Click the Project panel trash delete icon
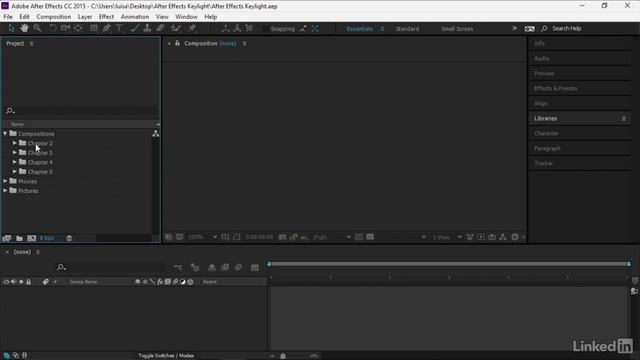Viewport: 640px width, 360px height. pos(69,238)
